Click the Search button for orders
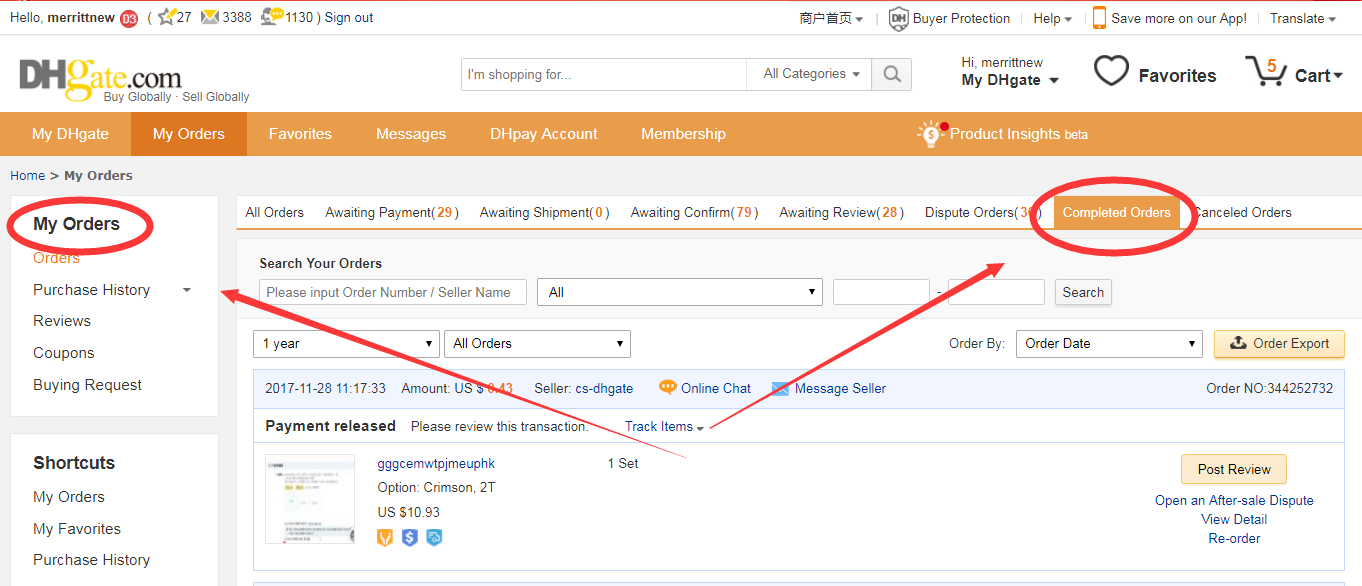The width and height of the screenshot is (1362, 586). 1083,292
